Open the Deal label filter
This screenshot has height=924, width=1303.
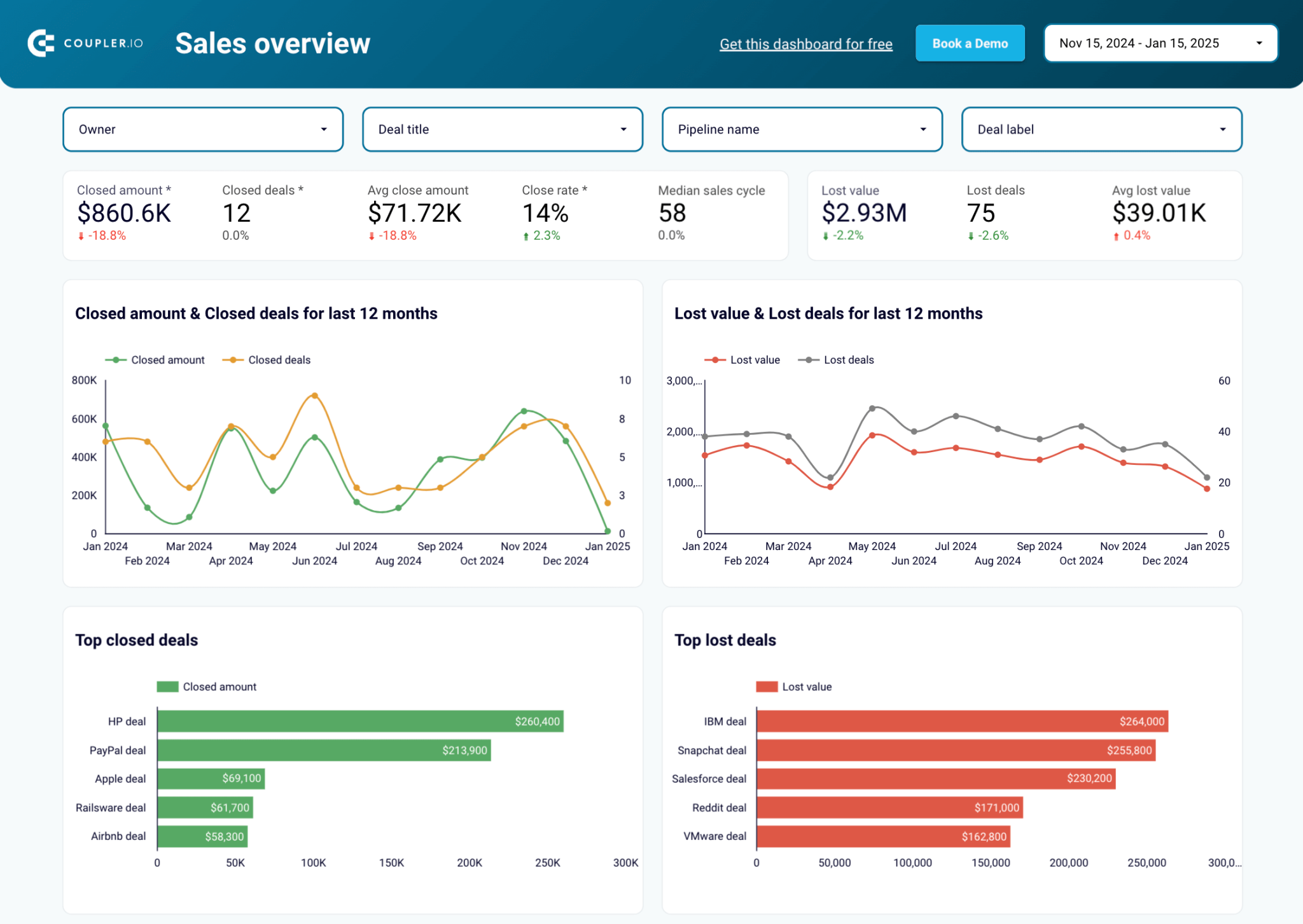pyautogui.click(x=1223, y=129)
